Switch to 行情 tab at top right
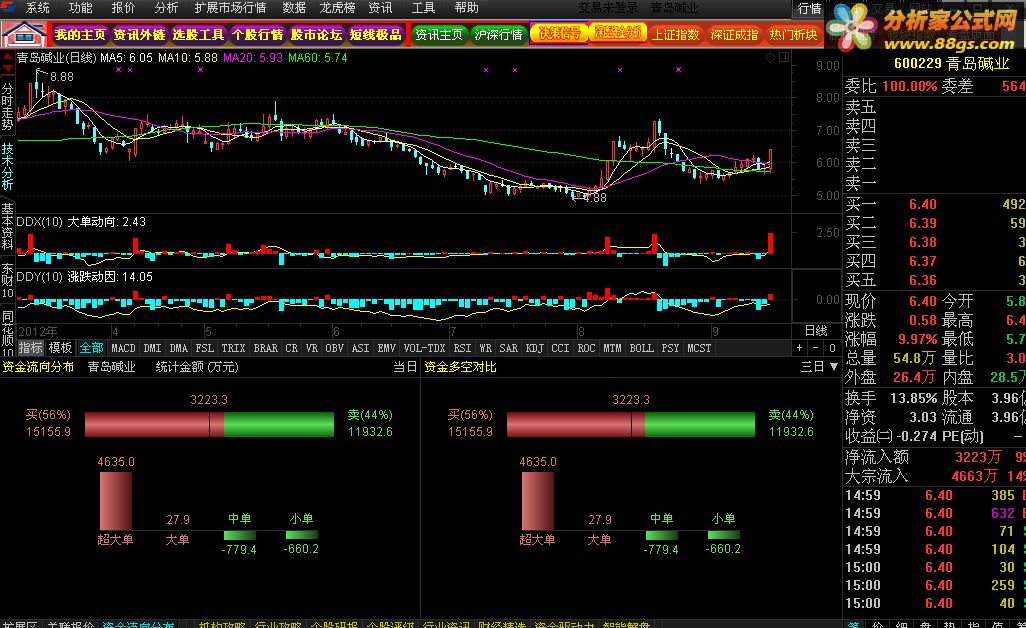 pos(809,9)
